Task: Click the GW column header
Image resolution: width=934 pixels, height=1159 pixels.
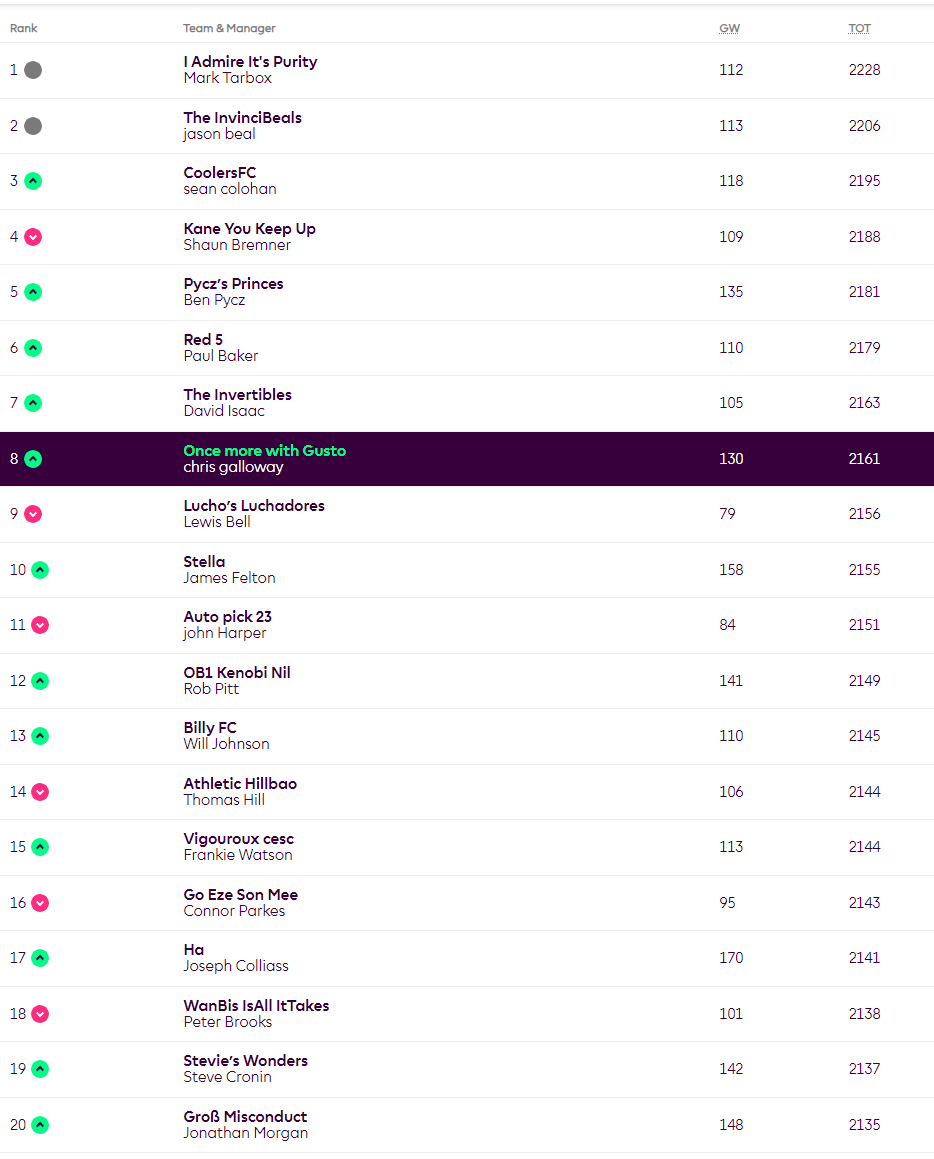Action: pos(730,28)
